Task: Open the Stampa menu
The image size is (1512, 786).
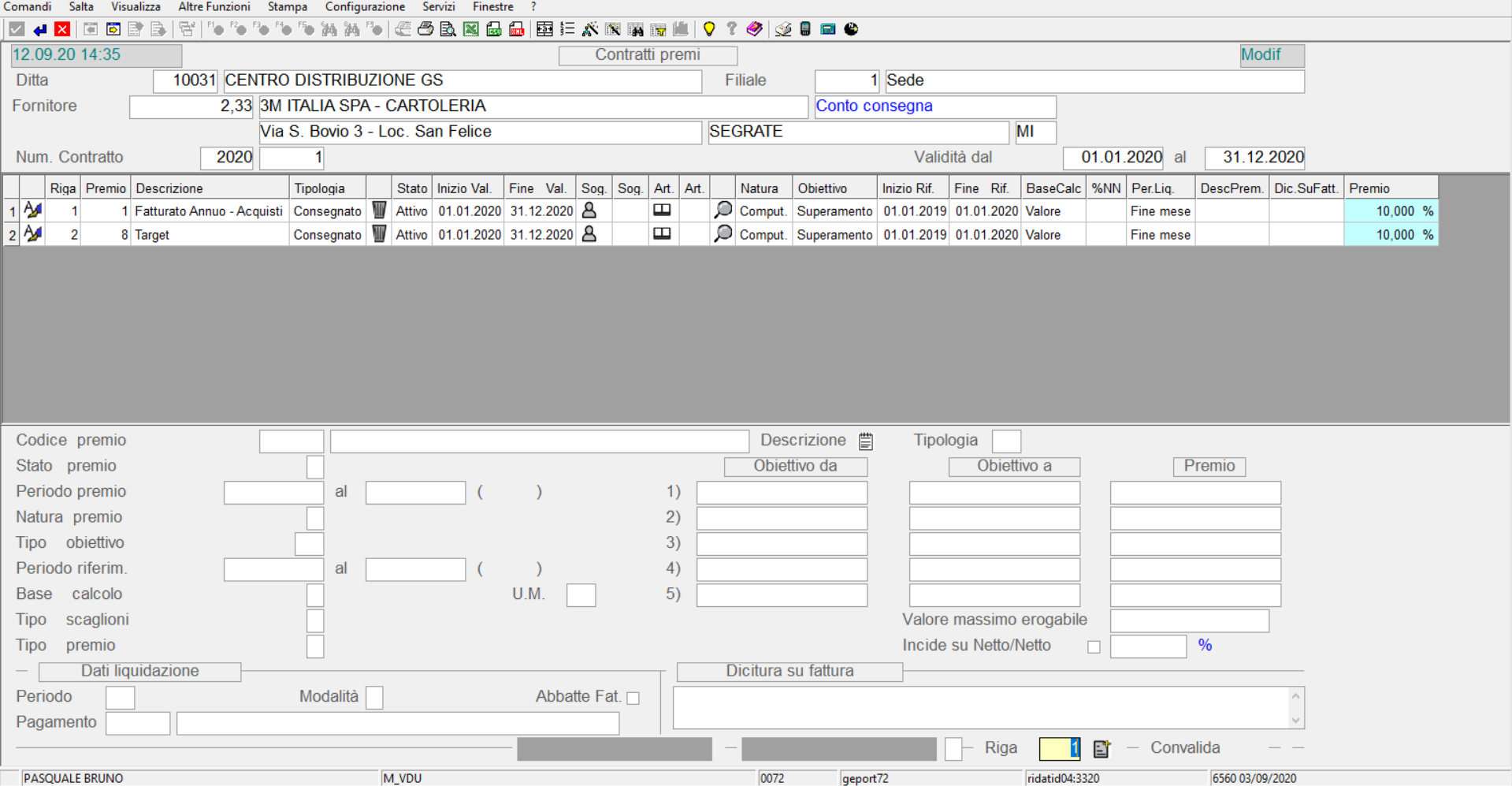Action: point(288,7)
